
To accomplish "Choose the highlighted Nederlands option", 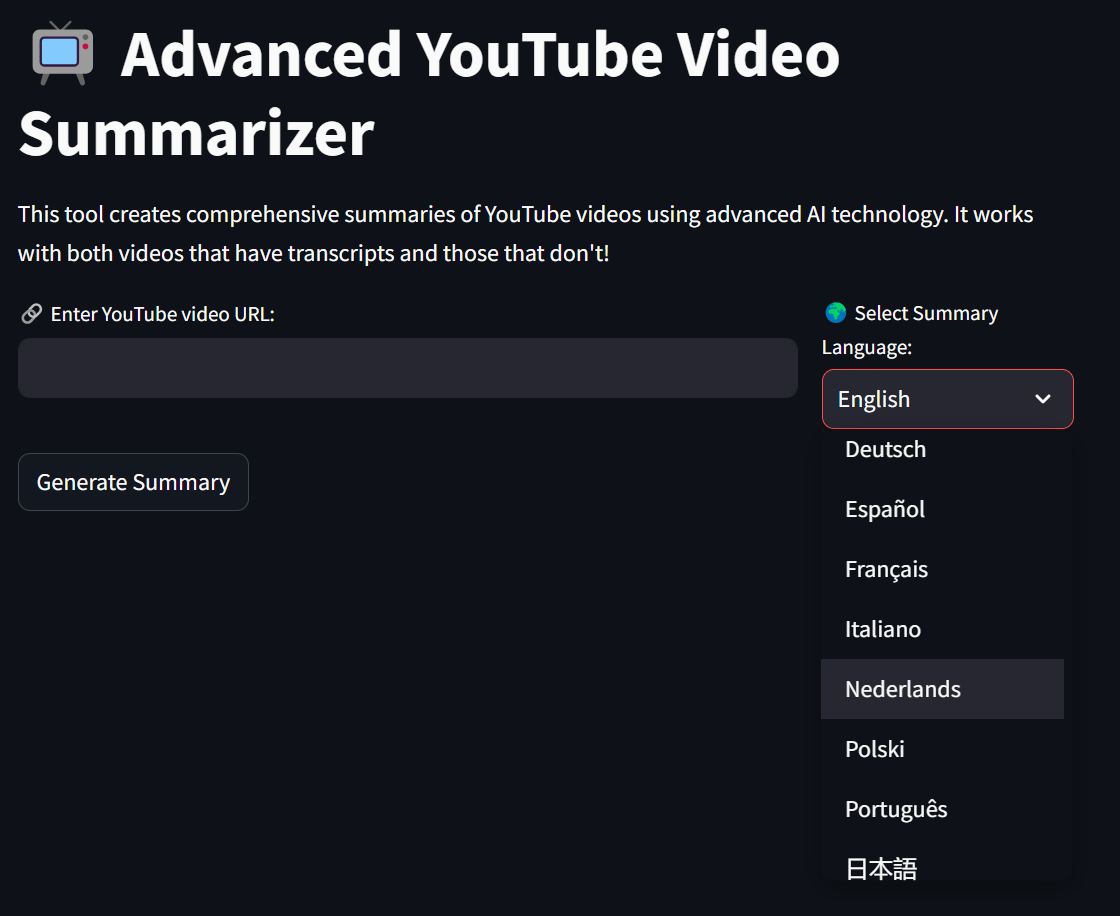I will [903, 690].
